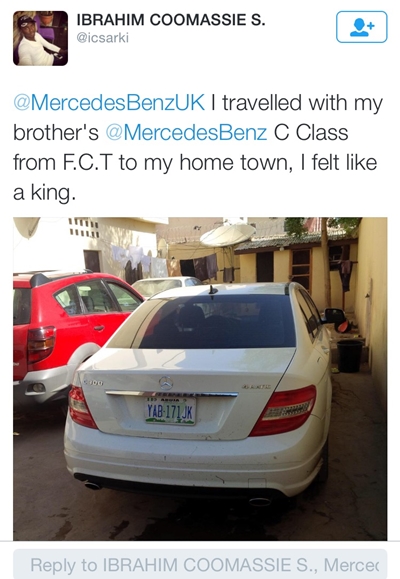The width and height of the screenshot is (400, 579).
Task: Tap the right tail light of Mercedes
Action: (x=284, y=410)
